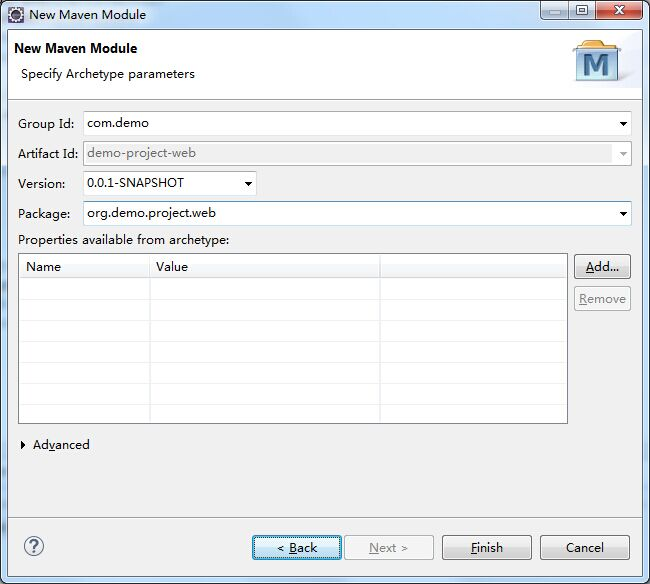Go back with the Back button

[297, 548]
